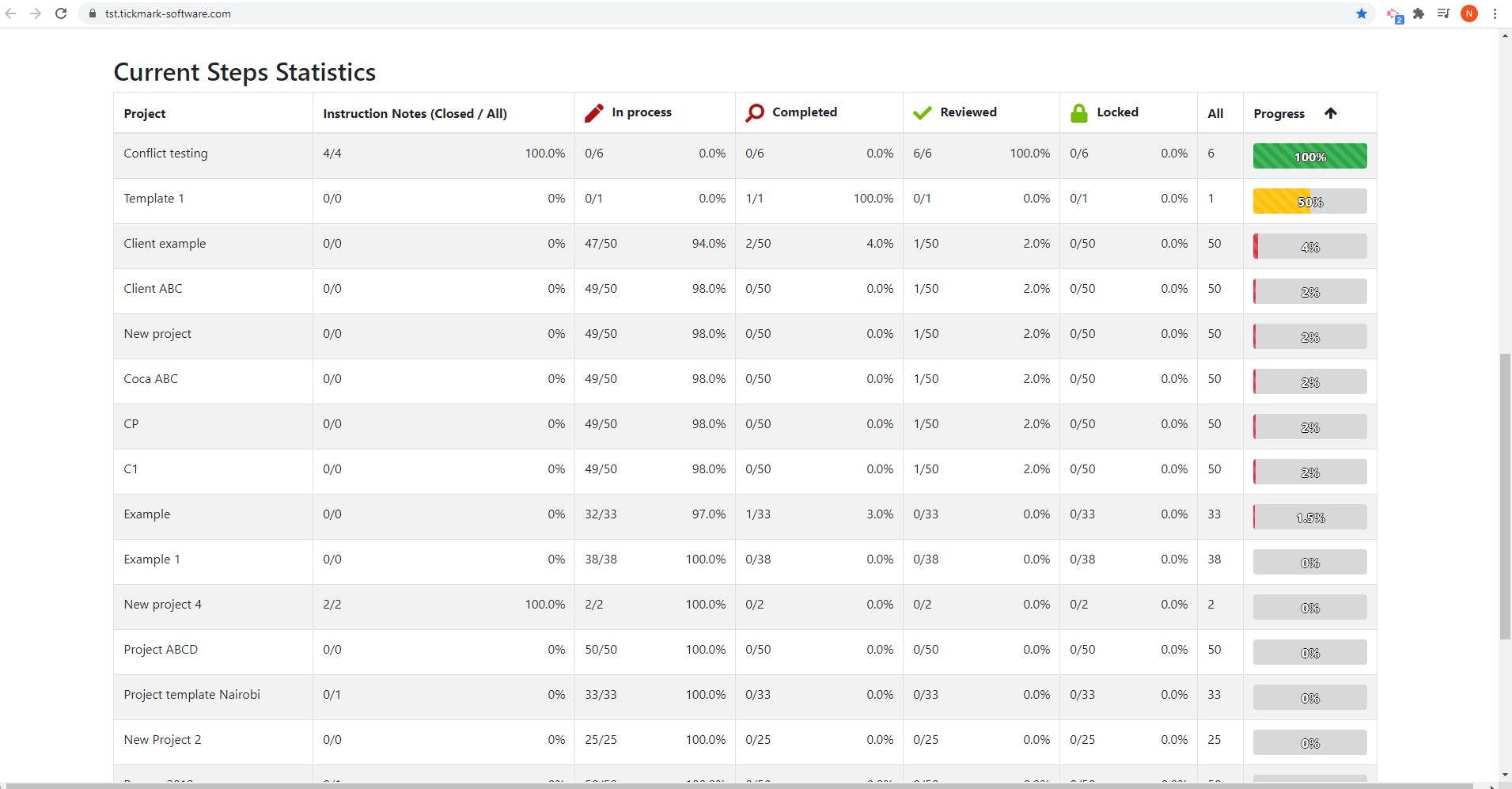Sort by the Progress column arrow
This screenshot has width=1512, height=789.
pyautogui.click(x=1330, y=113)
